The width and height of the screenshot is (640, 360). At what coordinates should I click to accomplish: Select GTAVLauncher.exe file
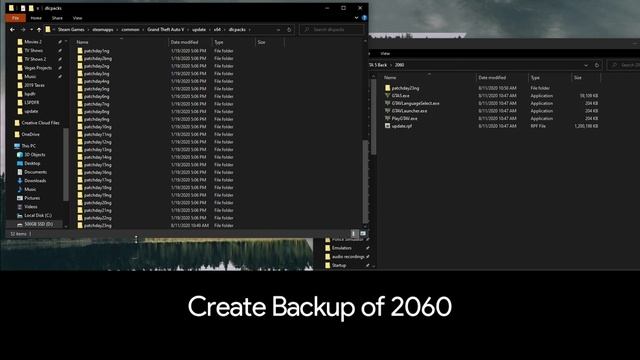409,111
